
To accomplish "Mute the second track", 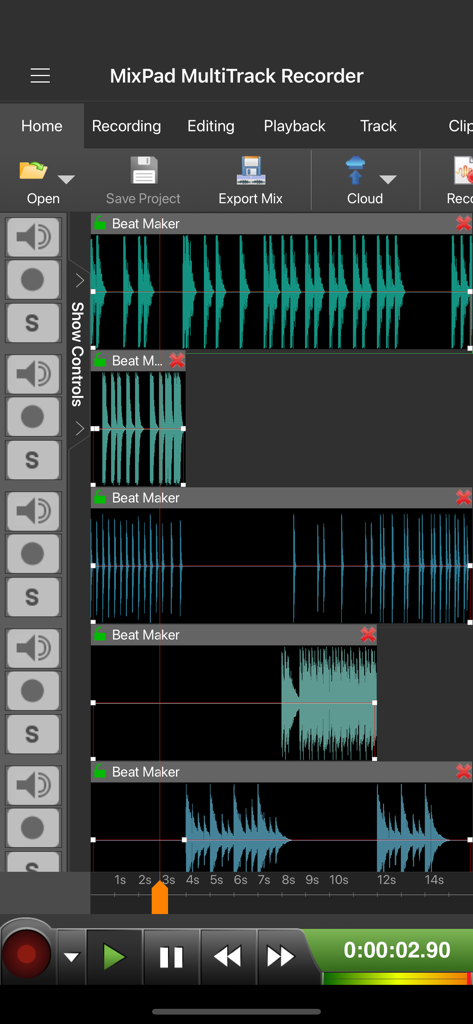I will click(33, 374).
